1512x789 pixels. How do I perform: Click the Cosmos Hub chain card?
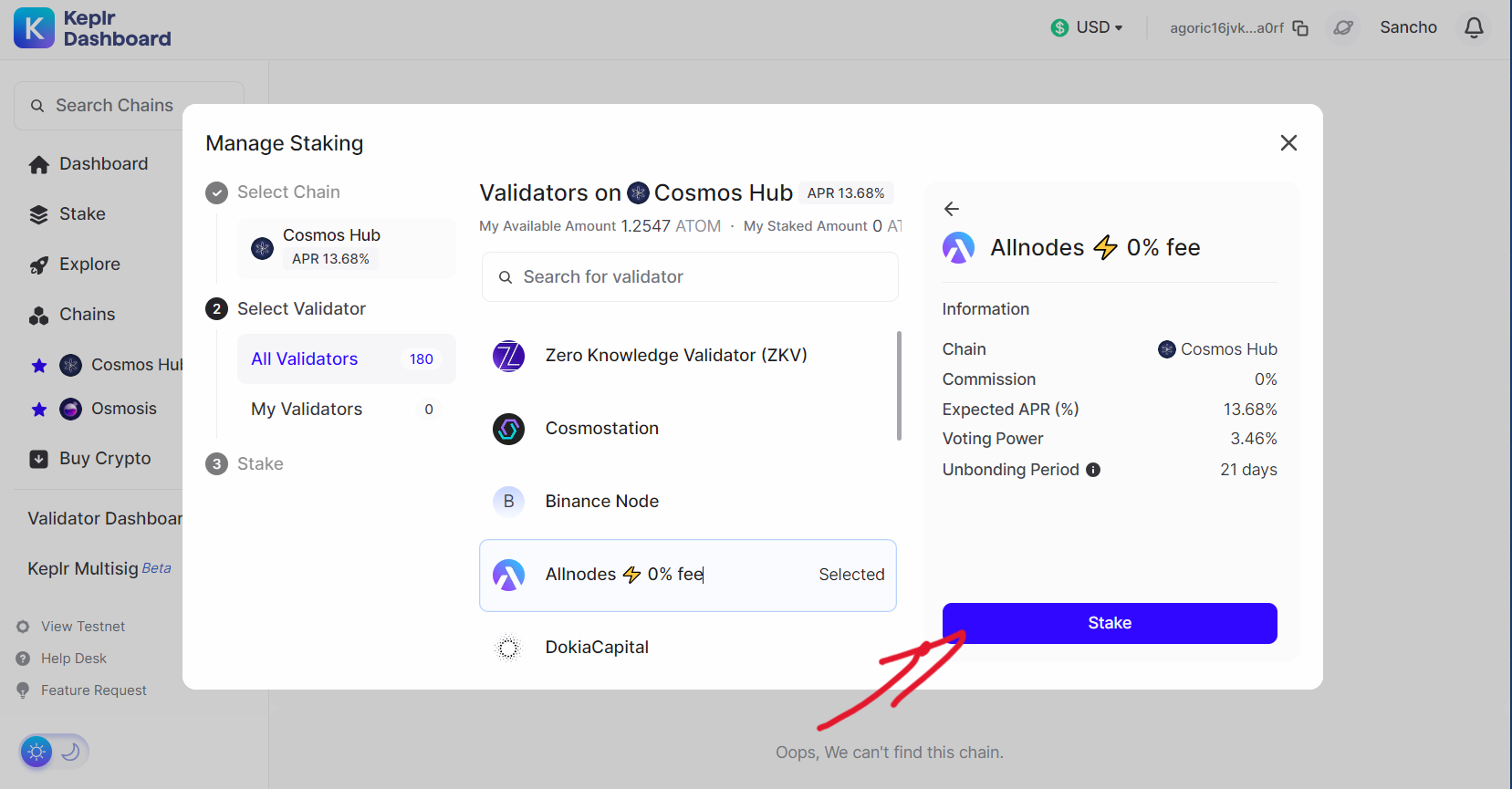coord(347,247)
